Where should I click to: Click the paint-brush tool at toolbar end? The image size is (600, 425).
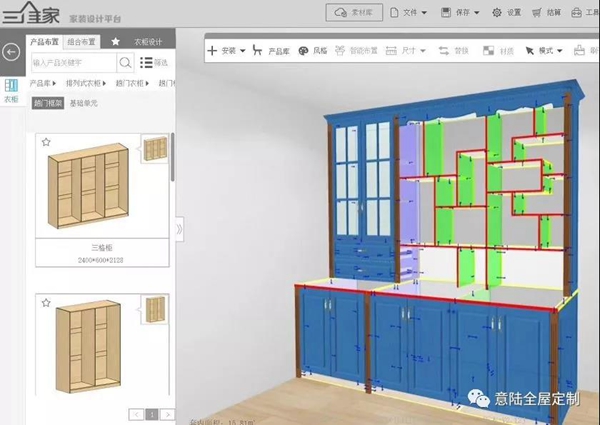point(579,50)
